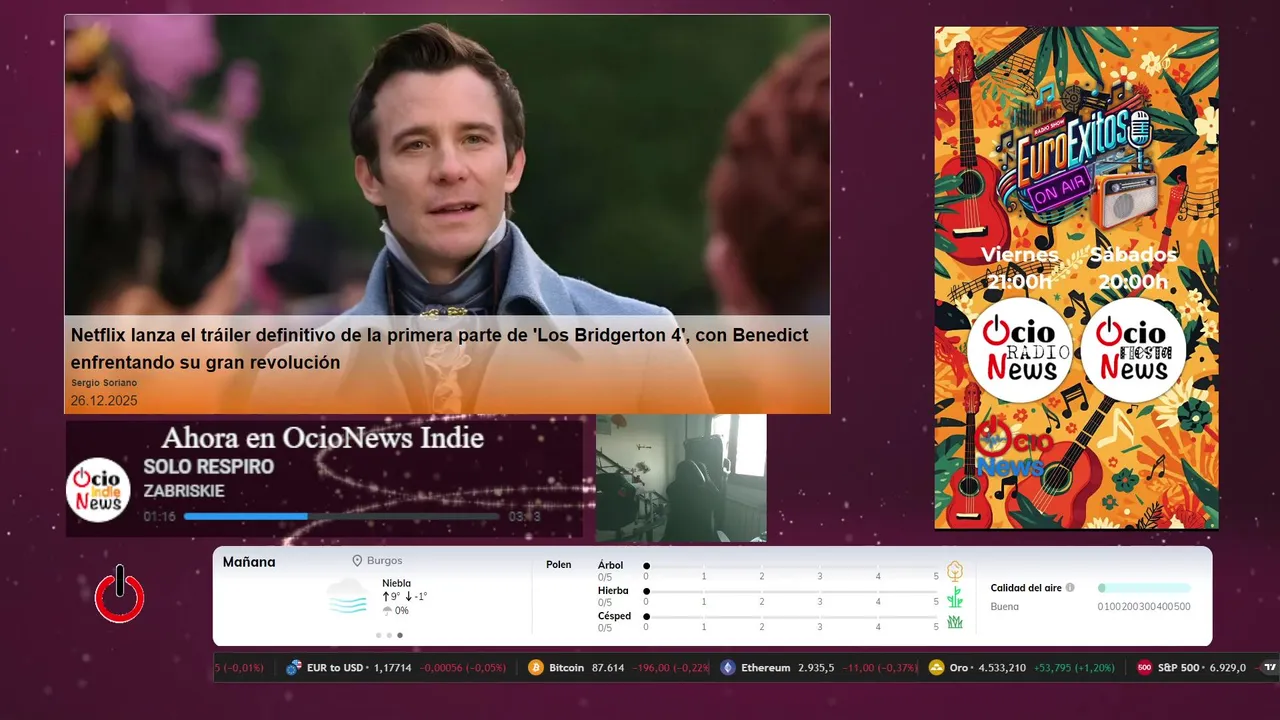Click the Bitcoin ticker label
The width and height of the screenshot is (1280, 720).
click(x=566, y=668)
